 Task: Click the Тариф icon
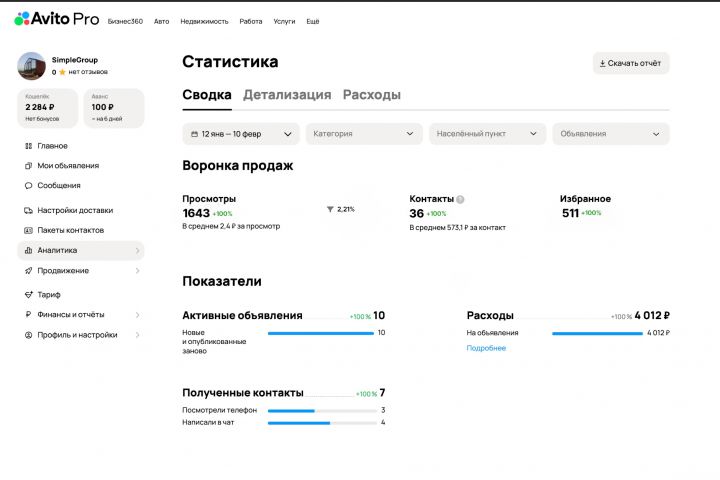[x=28, y=294]
